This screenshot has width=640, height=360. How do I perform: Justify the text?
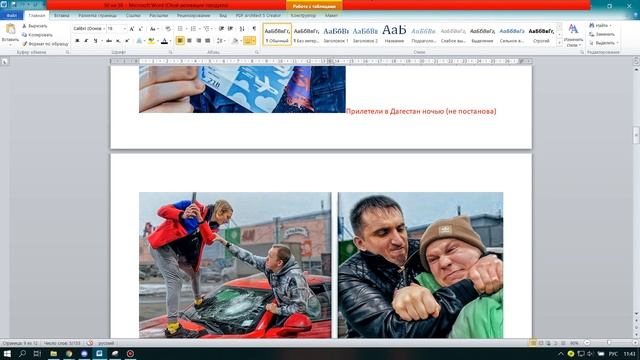[x=208, y=41]
